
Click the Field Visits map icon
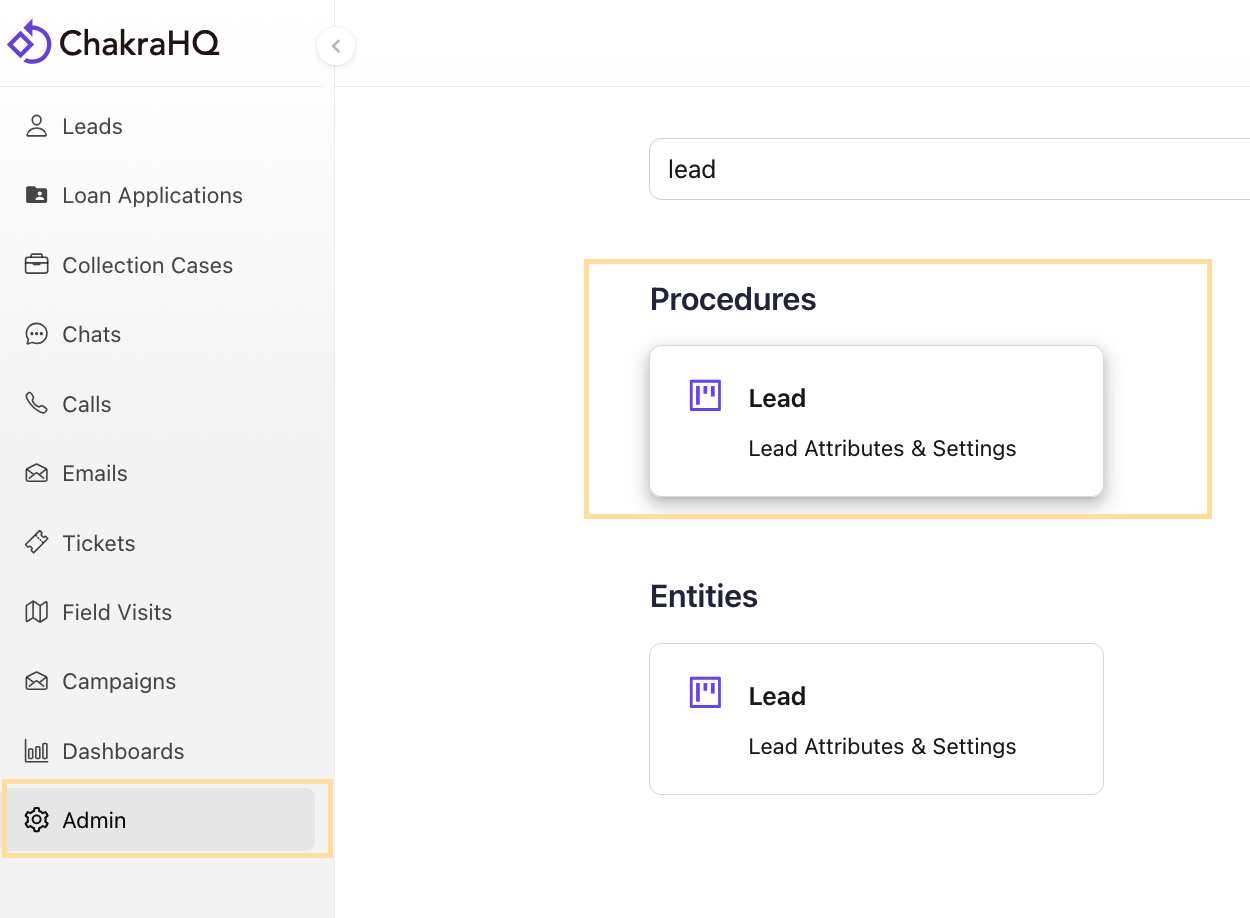(37, 612)
